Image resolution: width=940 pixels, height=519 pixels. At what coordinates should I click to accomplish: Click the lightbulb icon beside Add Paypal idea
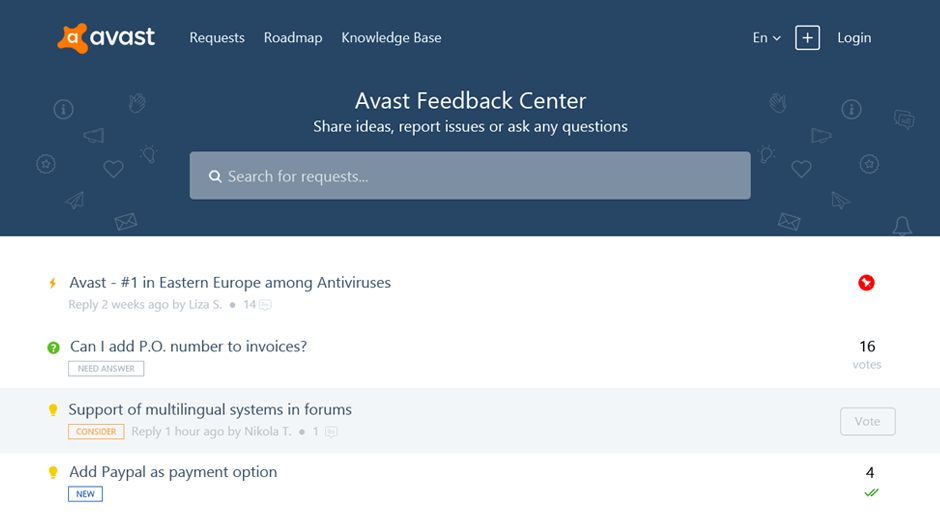pyautogui.click(x=54, y=473)
